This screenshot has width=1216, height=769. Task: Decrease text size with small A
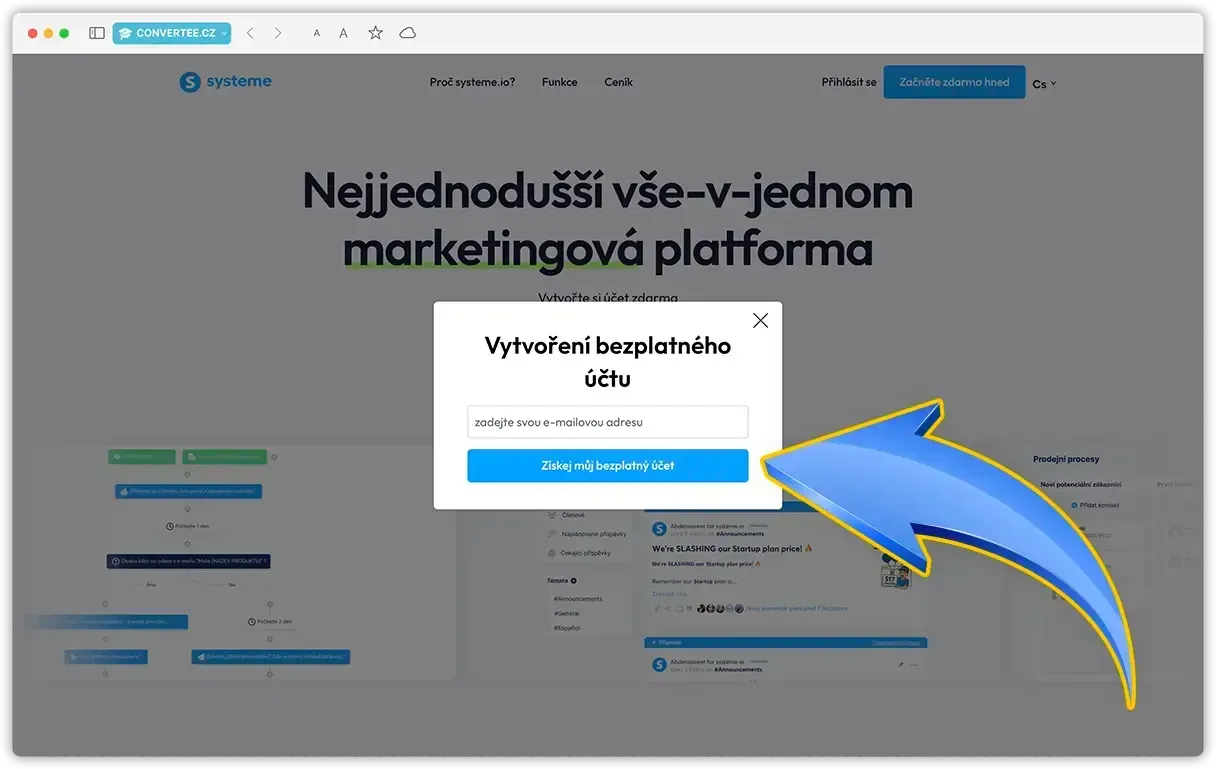click(x=317, y=33)
